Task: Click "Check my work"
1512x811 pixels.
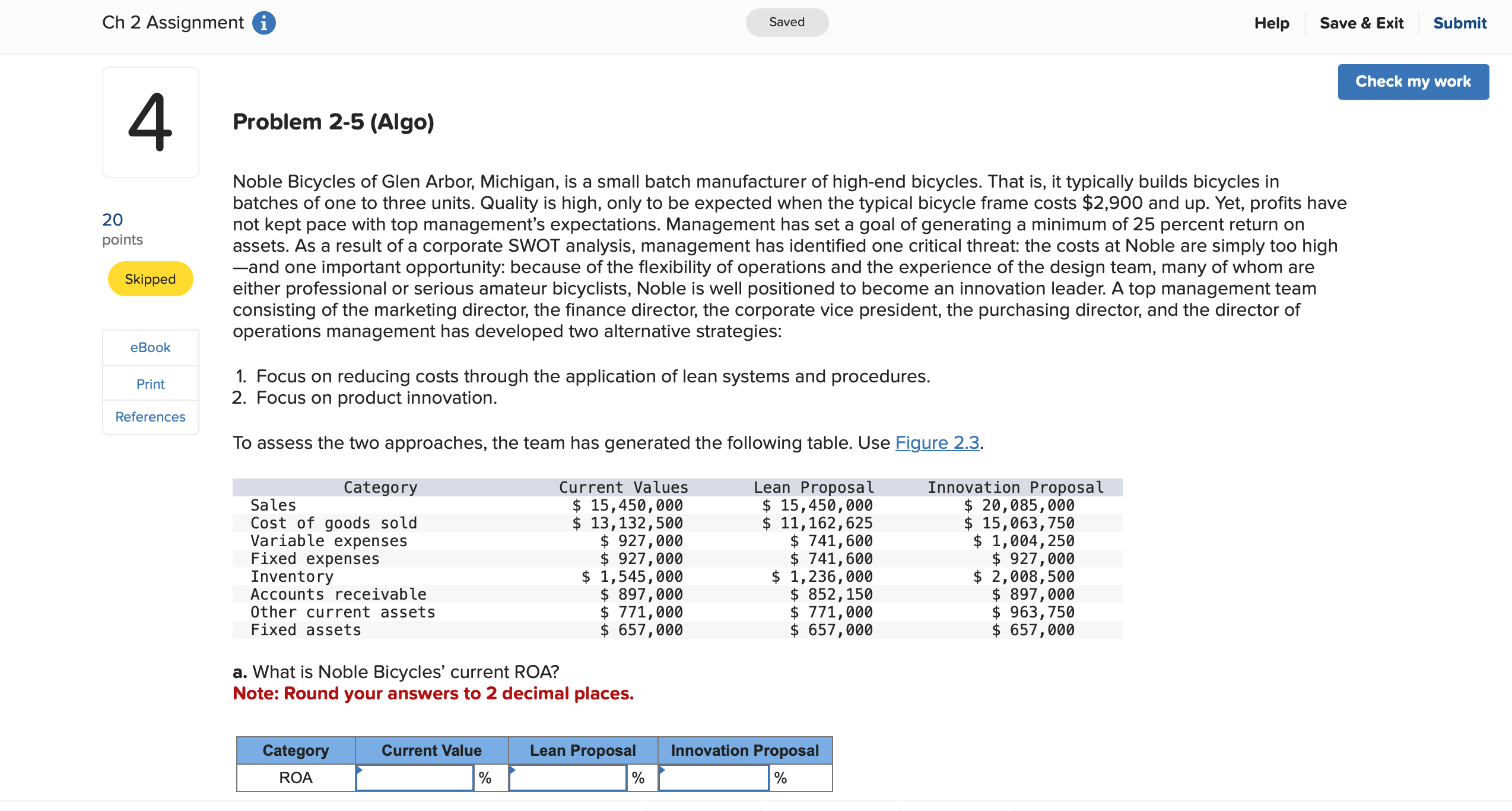Action: tap(1413, 81)
